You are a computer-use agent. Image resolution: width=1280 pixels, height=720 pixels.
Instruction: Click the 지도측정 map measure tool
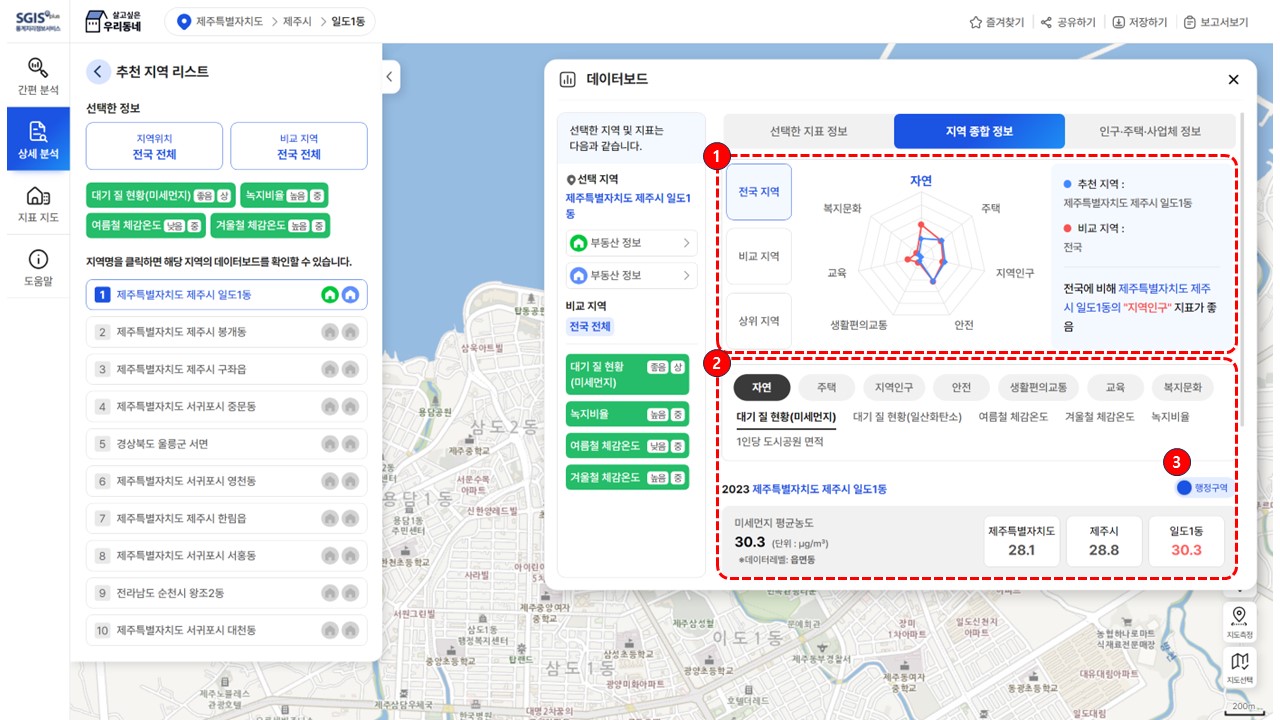pos(1239,620)
